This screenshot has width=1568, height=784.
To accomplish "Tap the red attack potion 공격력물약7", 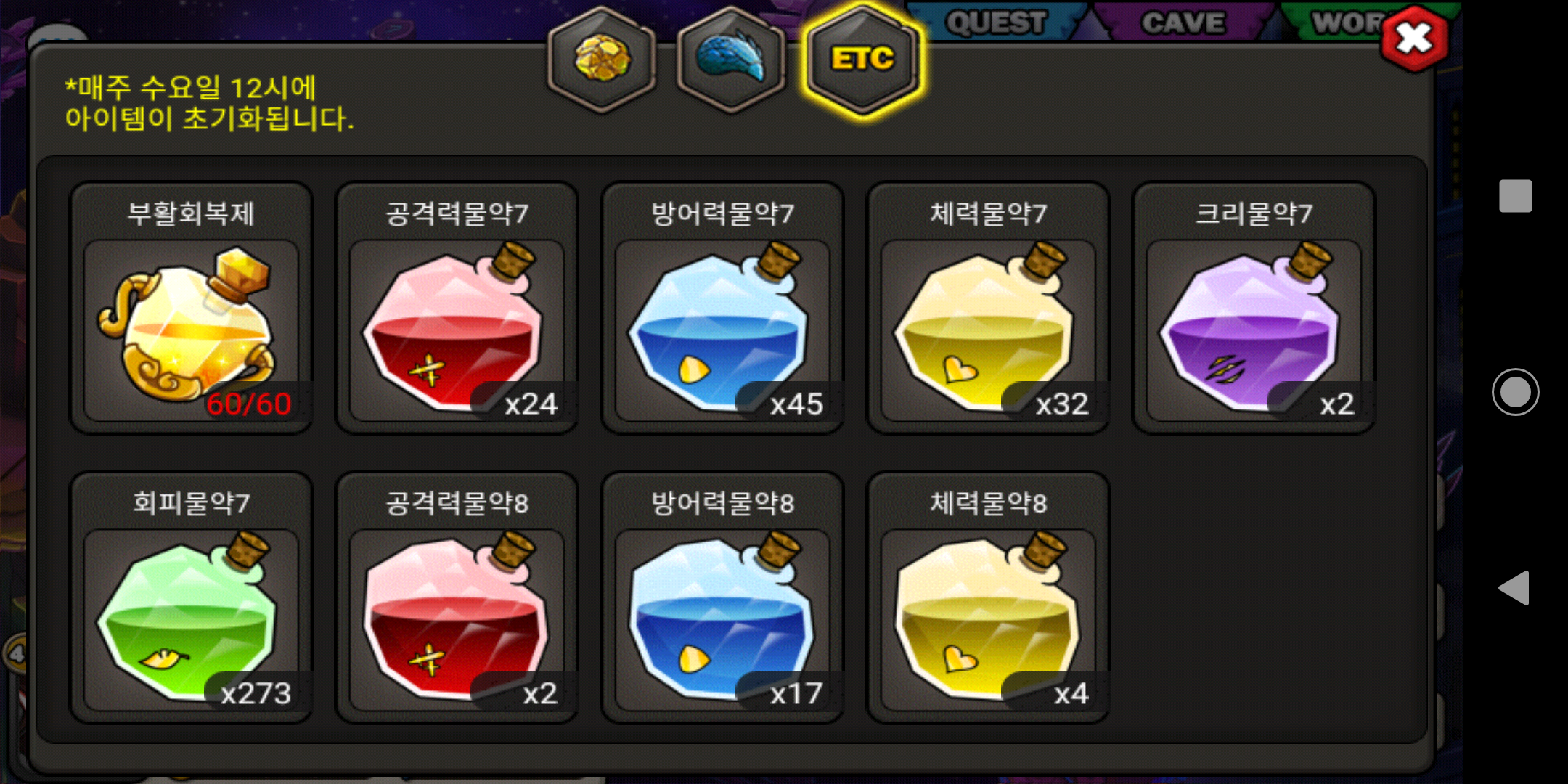I will (457, 308).
